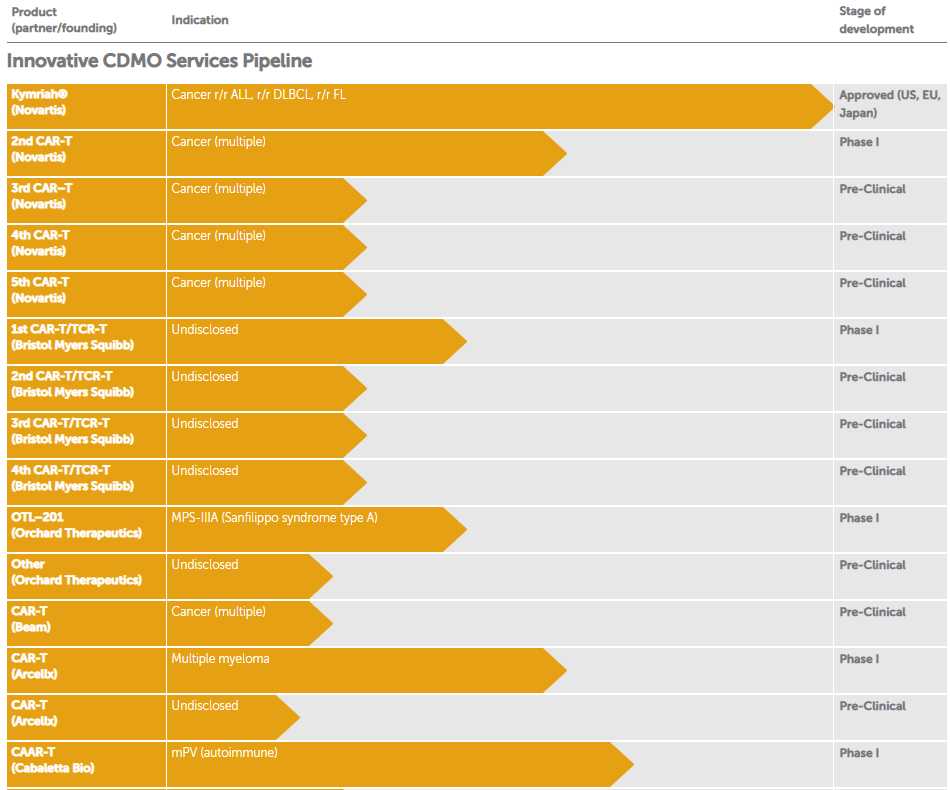Click "Cancer (multiple)" in the 2nd CAR-T row
The height and width of the screenshot is (790, 950).
click(x=219, y=142)
